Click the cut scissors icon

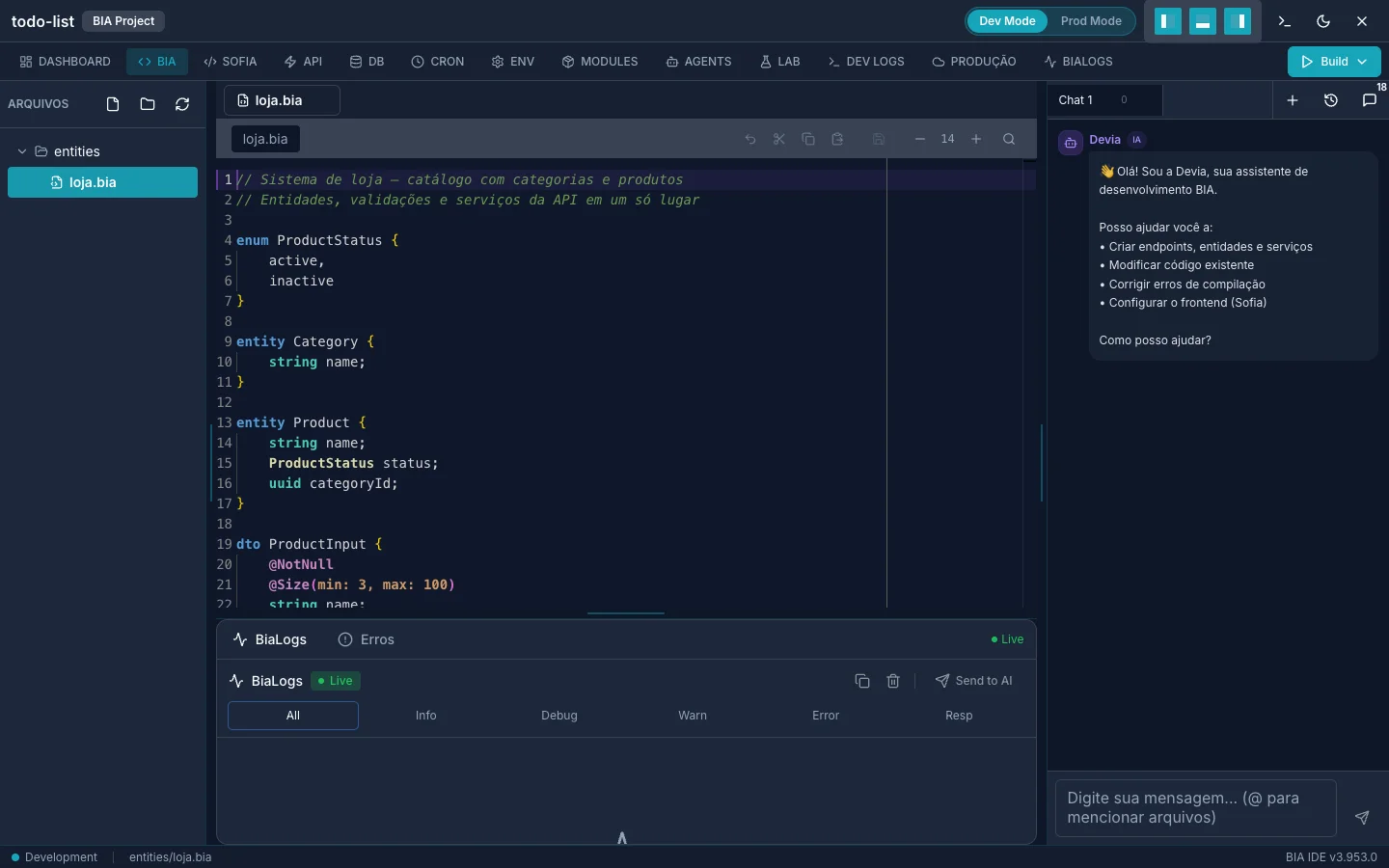(779, 139)
